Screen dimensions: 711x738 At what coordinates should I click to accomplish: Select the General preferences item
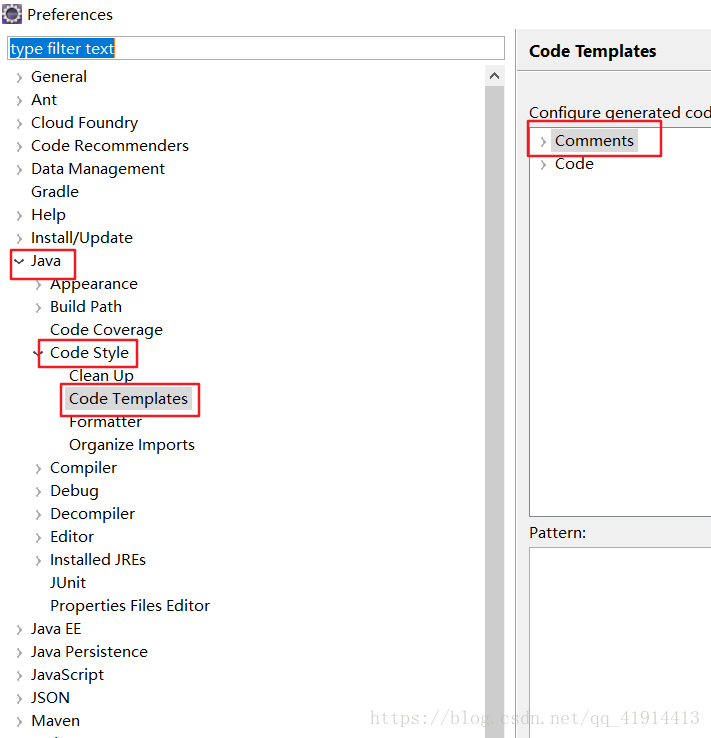click(x=59, y=77)
